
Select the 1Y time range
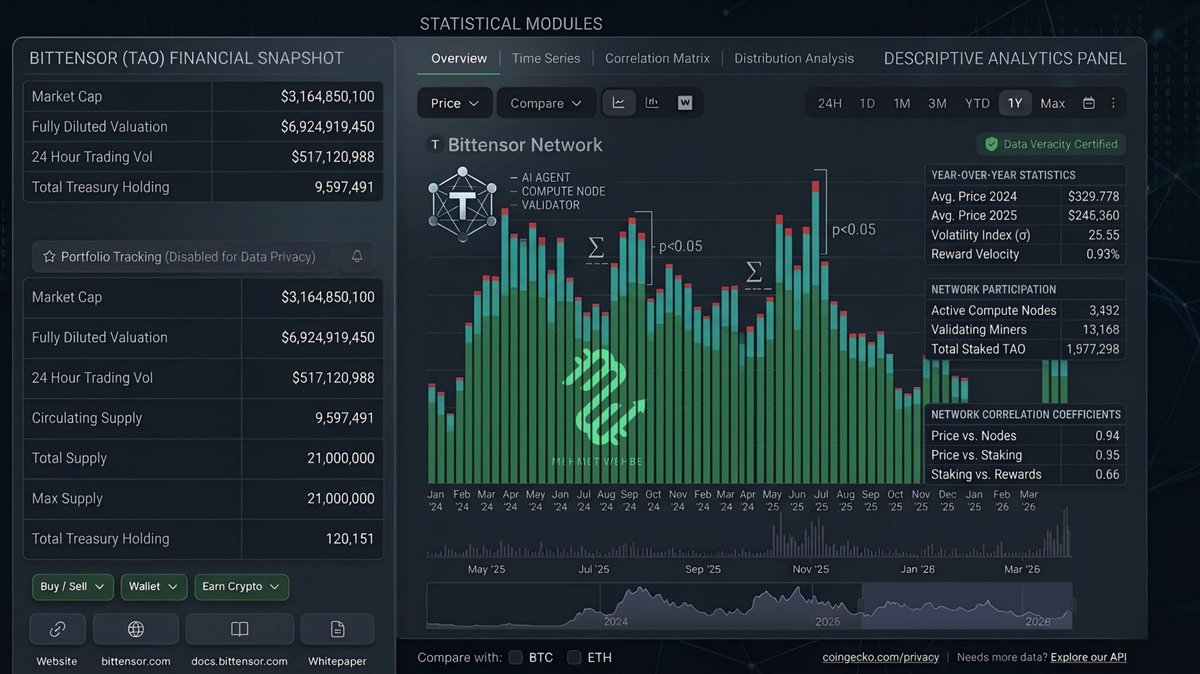pyautogui.click(x=1015, y=103)
